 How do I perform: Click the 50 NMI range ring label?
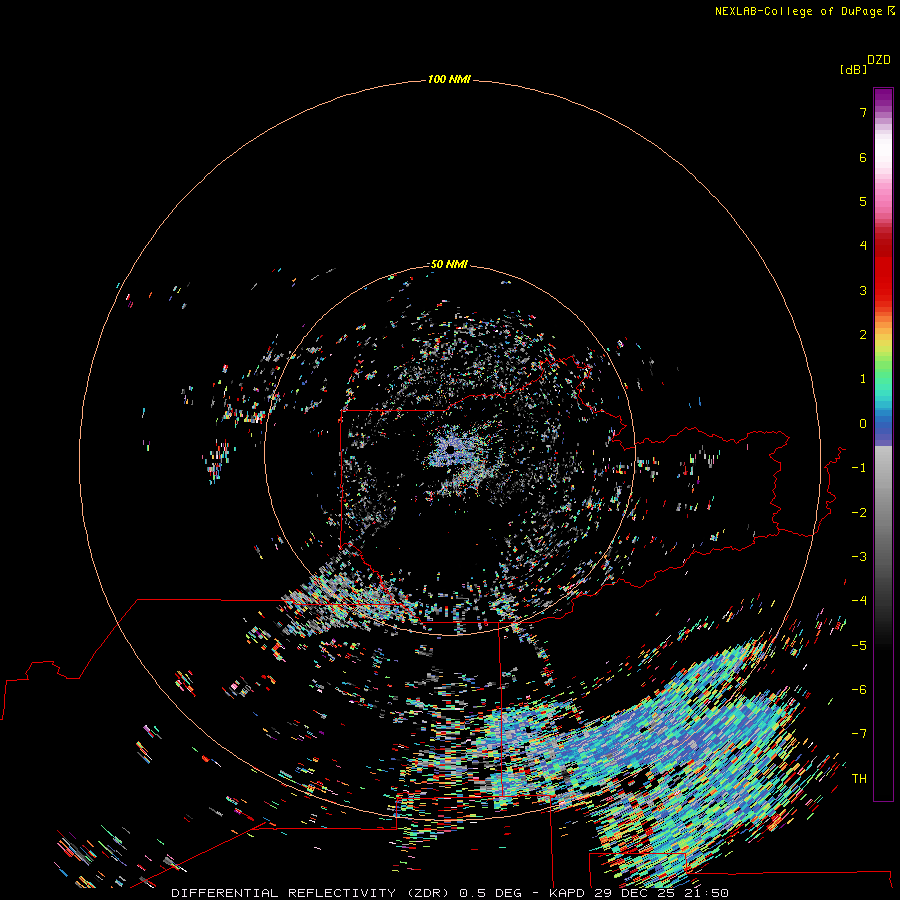[449, 264]
